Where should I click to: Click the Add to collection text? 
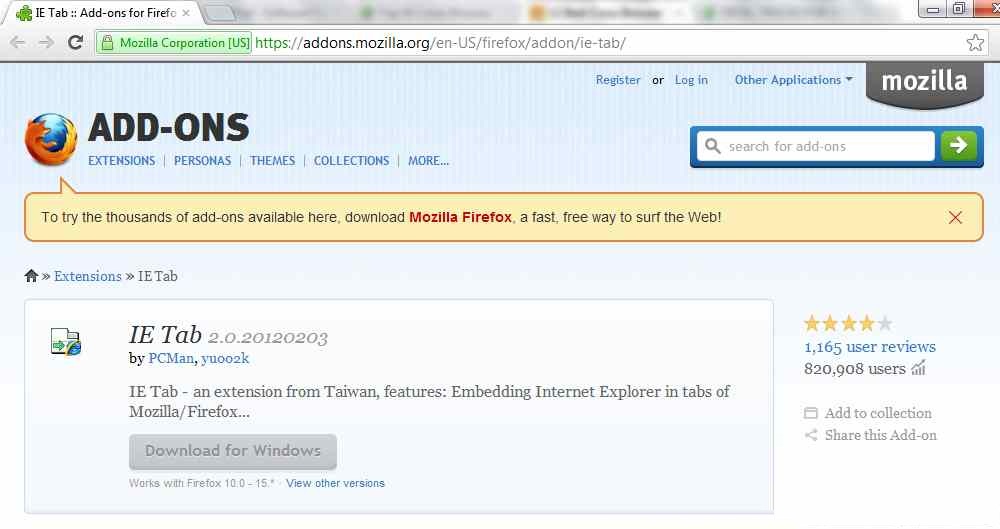(878, 413)
